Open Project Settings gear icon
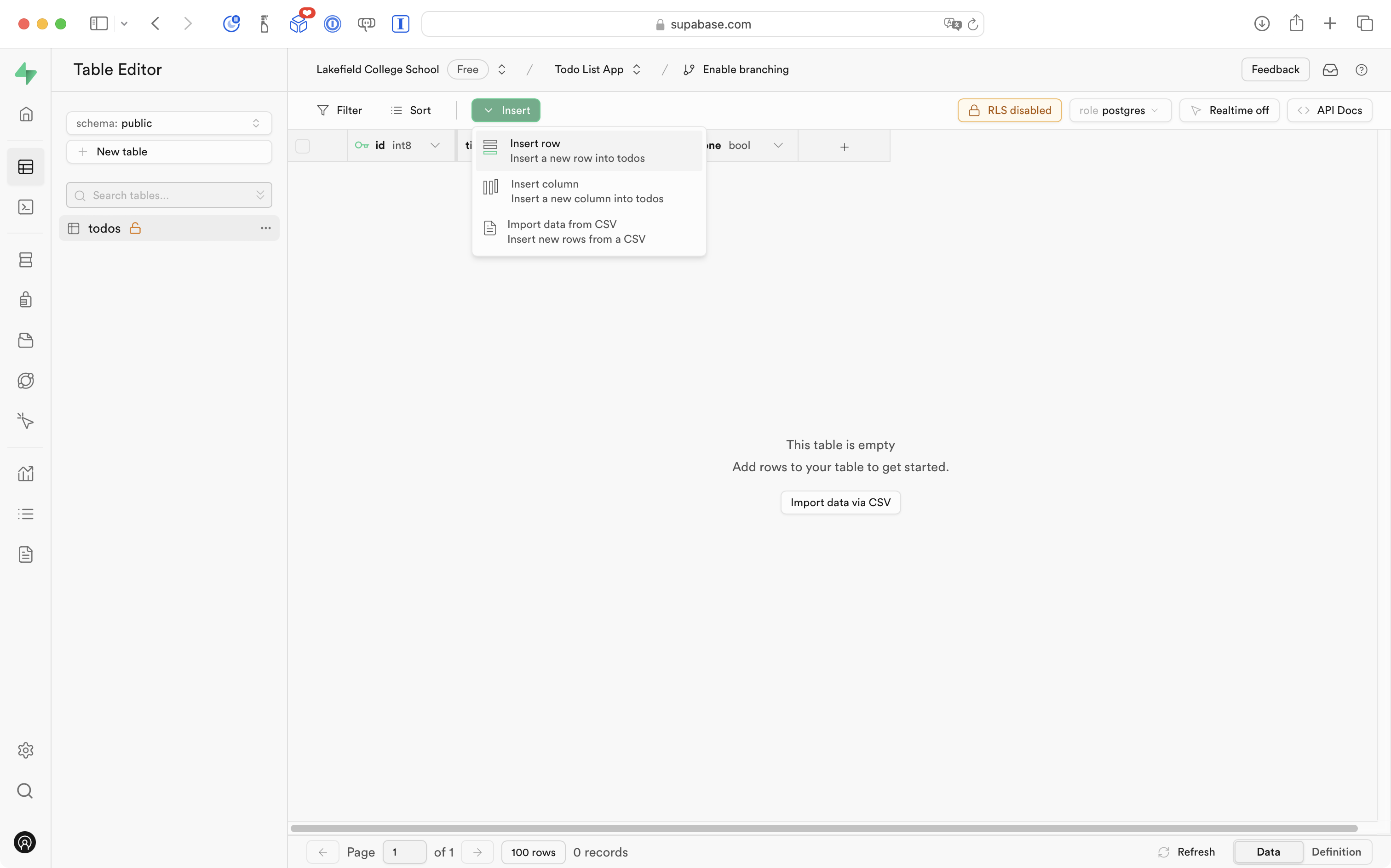The width and height of the screenshot is (1391, 868). [26, 750]
